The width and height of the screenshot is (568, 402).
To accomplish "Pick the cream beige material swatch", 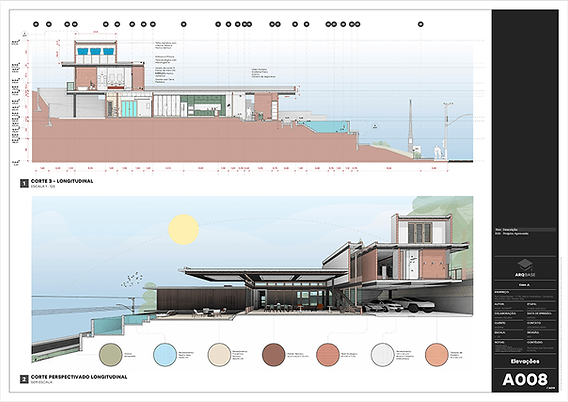I will 219,355.
